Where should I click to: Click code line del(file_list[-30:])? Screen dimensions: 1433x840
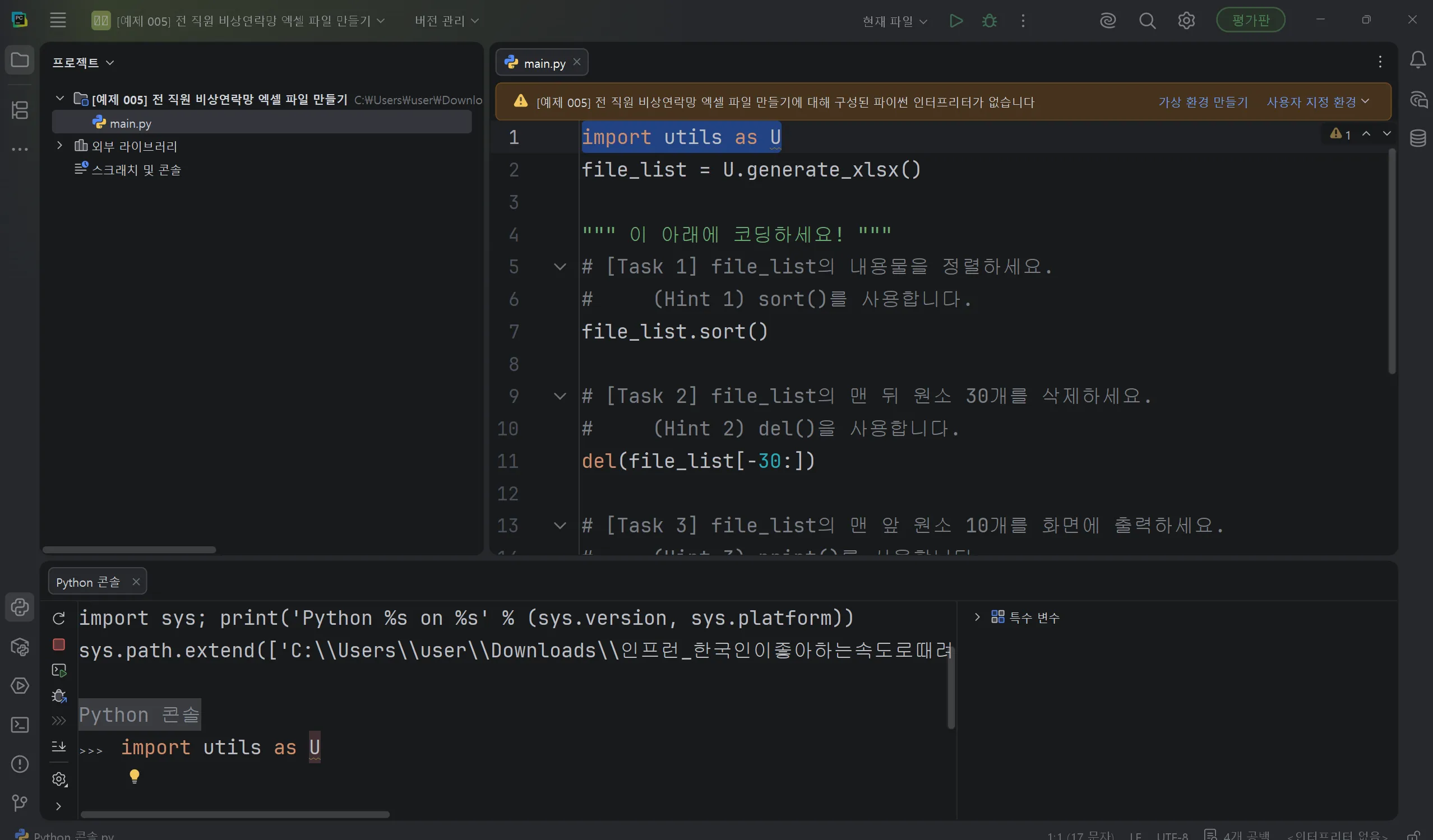pyautogui.click(x=699, y=461)
